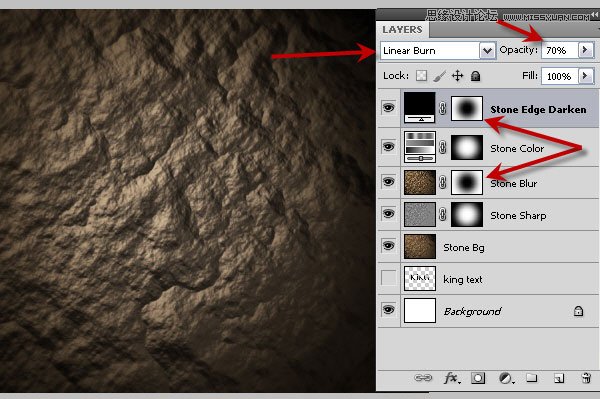Create a new layer via page icon
Screen dimensions: 600x399
pyautogui.click(x=559, y=378)
